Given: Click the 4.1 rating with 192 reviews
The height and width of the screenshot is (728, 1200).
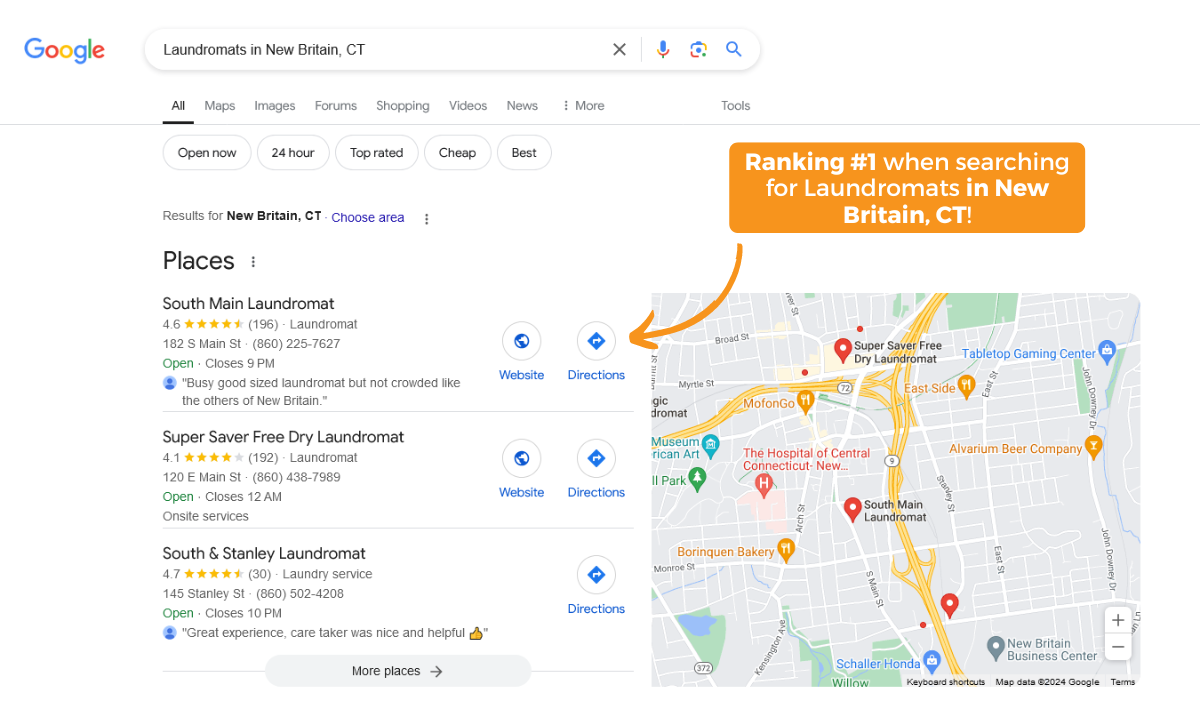Looking at the screenshot, I should [220, 458].
